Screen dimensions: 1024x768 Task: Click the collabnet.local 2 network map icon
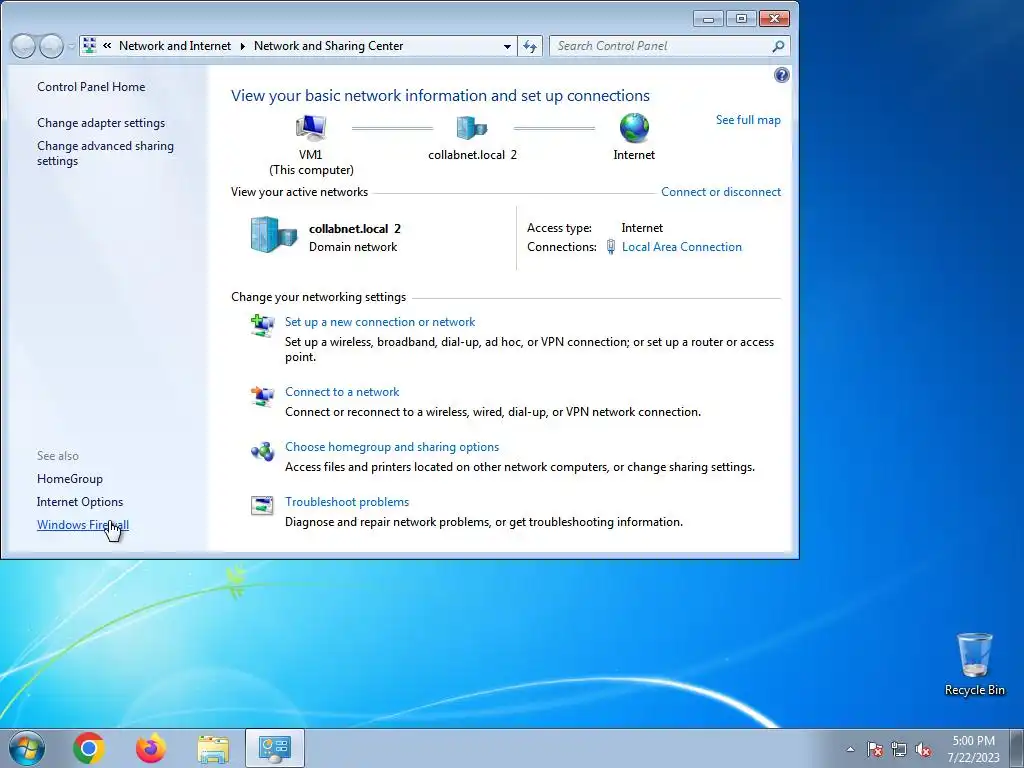point(471,128)
